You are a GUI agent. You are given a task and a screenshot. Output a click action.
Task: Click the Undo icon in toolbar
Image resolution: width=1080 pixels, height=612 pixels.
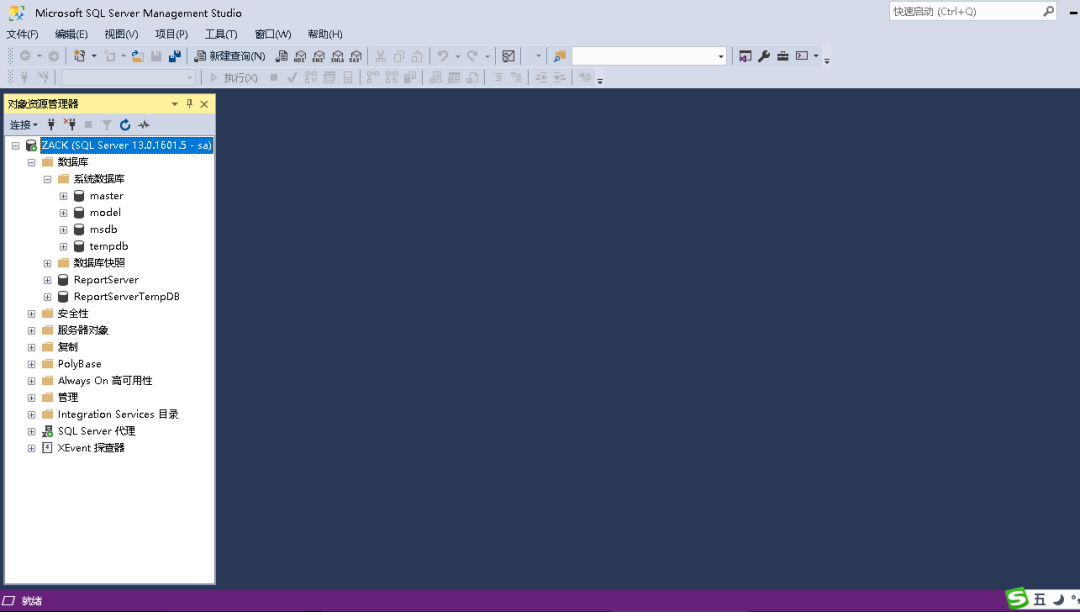tap(443, 56)
